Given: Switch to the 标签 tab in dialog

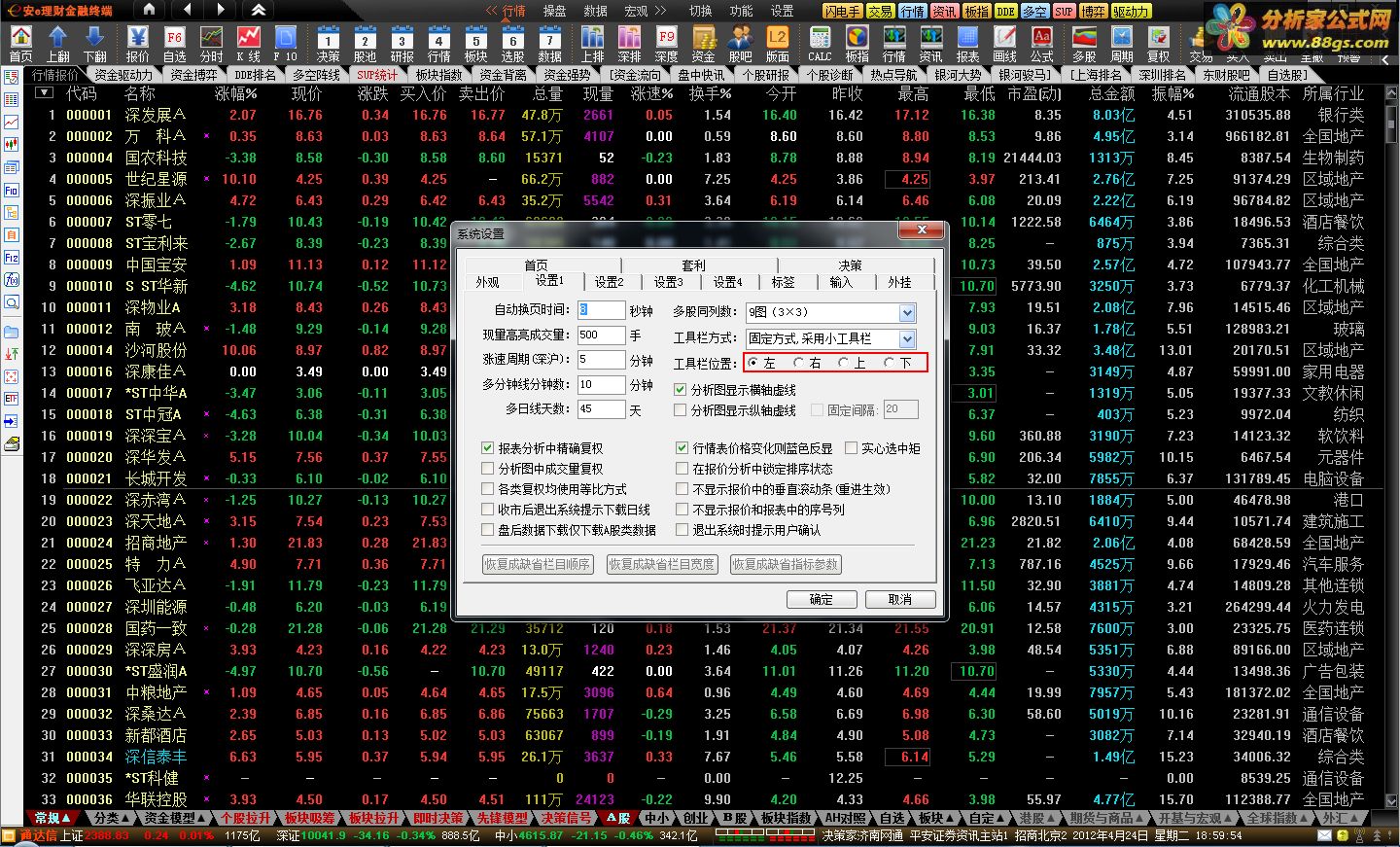Looking at the screenshot, I should 784,282.
